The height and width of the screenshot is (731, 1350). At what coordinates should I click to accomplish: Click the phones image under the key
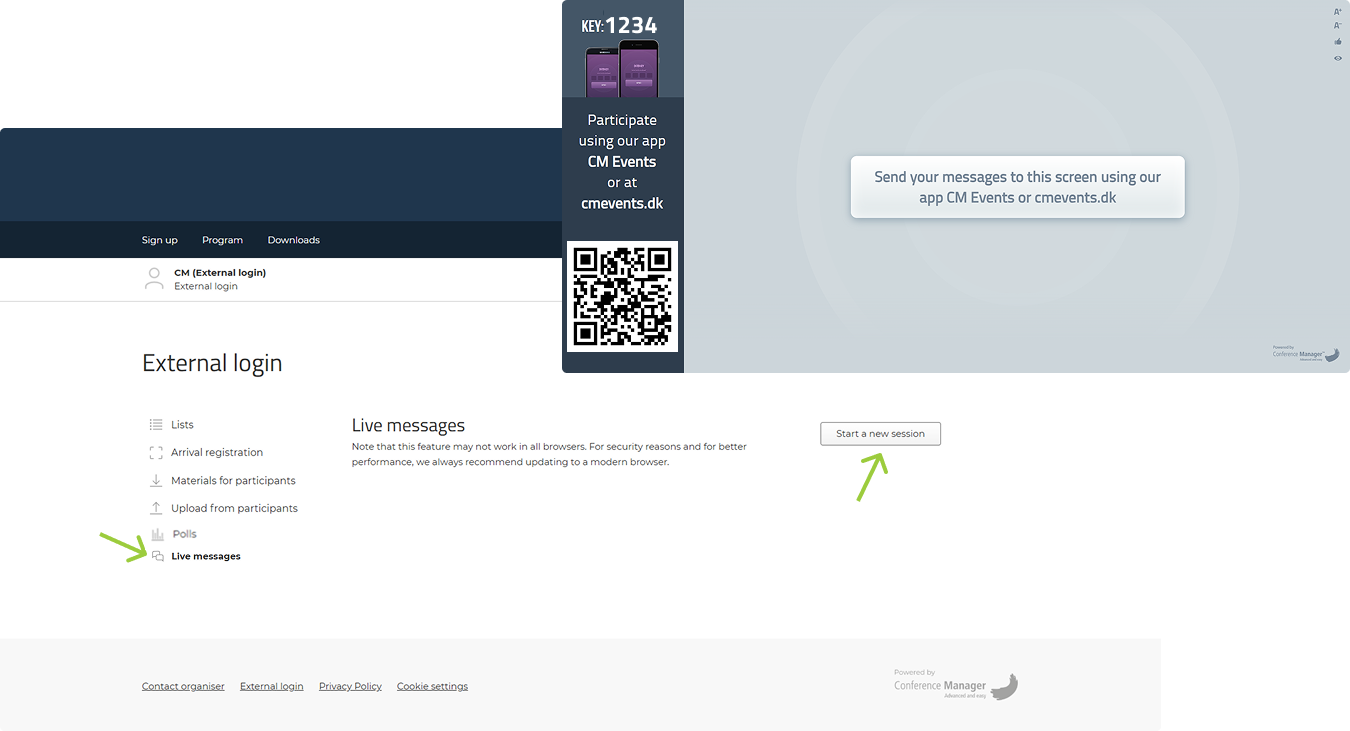click(x=622, y=68)
